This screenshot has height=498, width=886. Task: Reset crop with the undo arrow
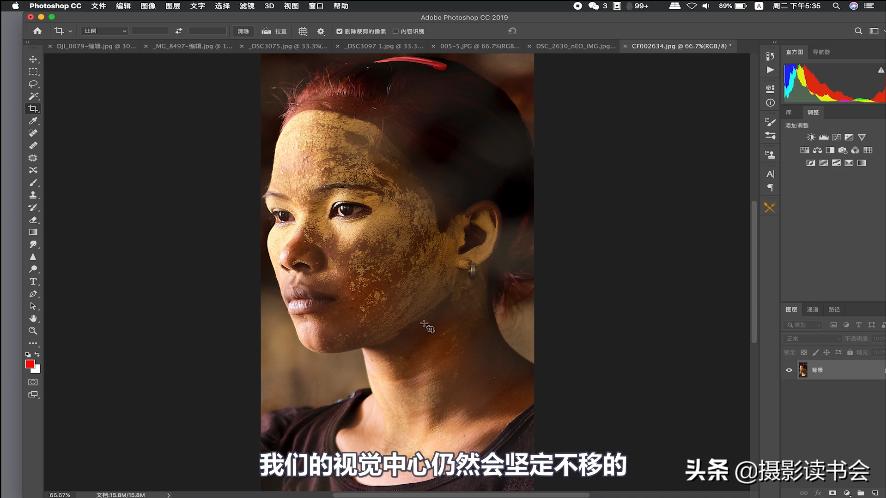coord(512,31)
